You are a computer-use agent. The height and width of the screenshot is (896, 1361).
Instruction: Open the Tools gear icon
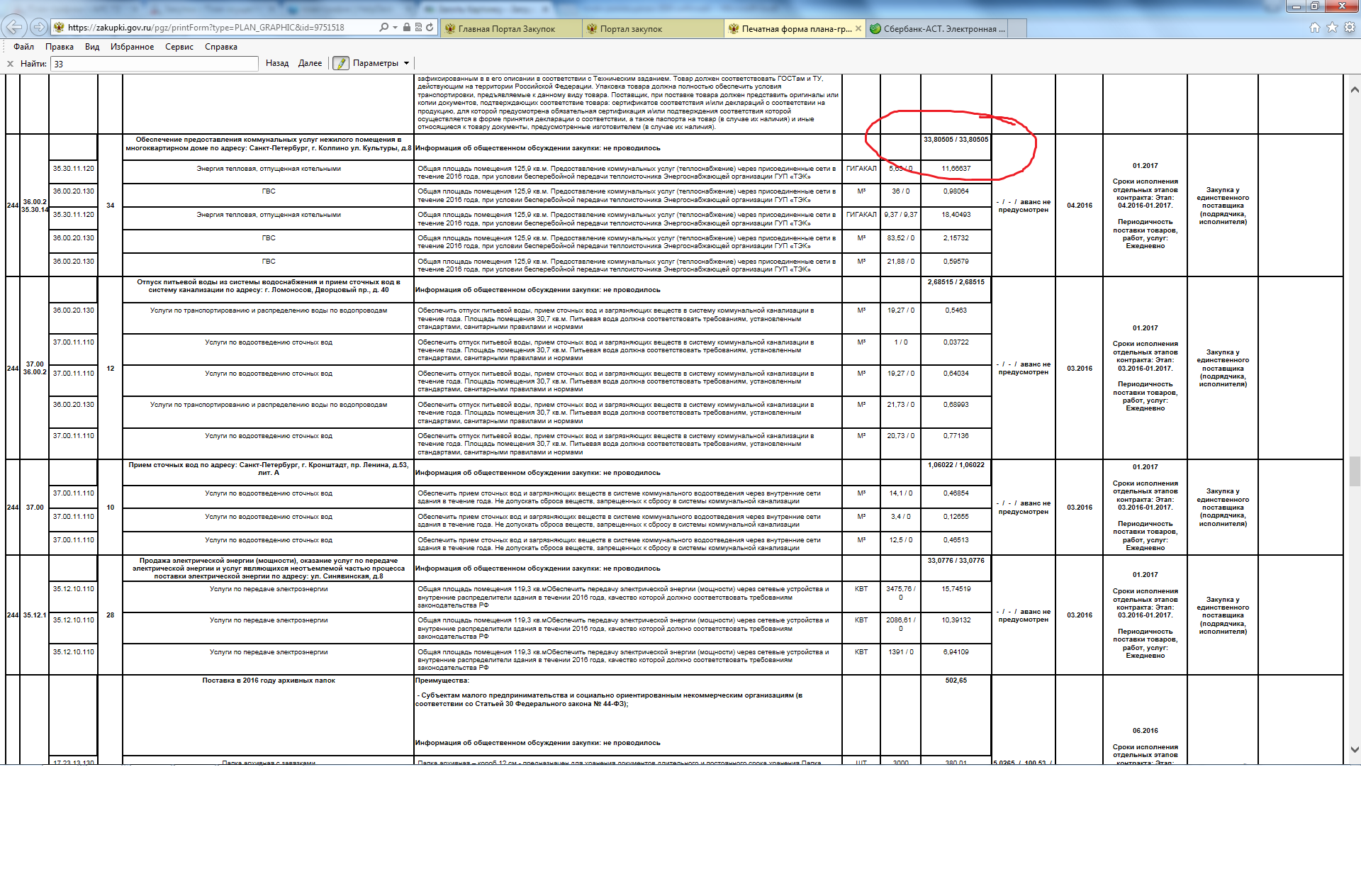[1350, 27]
